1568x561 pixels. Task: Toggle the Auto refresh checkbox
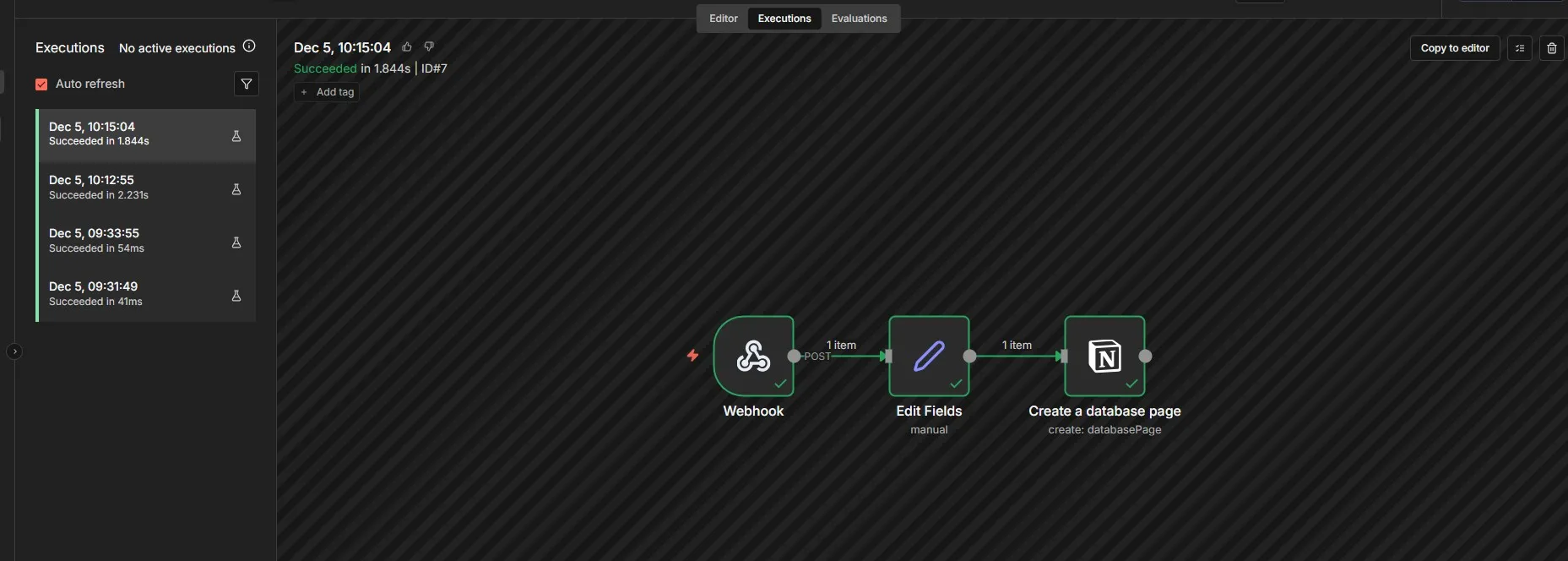pyautogui.click(x=41, y=84)
